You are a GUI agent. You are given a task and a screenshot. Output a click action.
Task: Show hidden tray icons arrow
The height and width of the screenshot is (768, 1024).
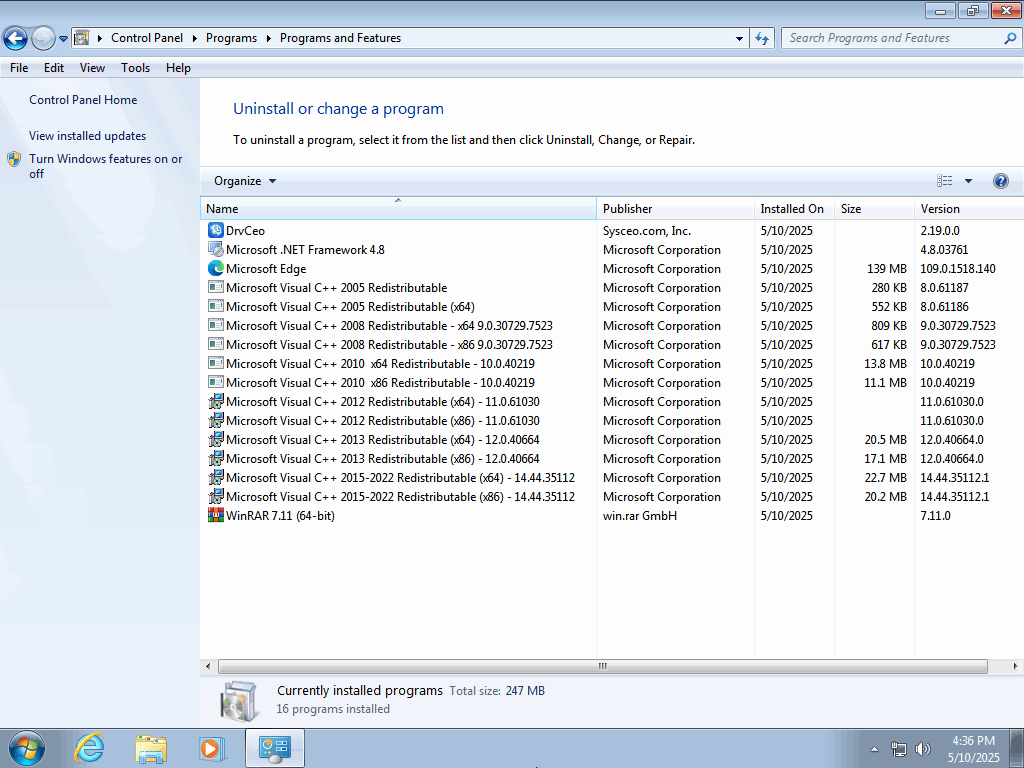tap(874, 749)
